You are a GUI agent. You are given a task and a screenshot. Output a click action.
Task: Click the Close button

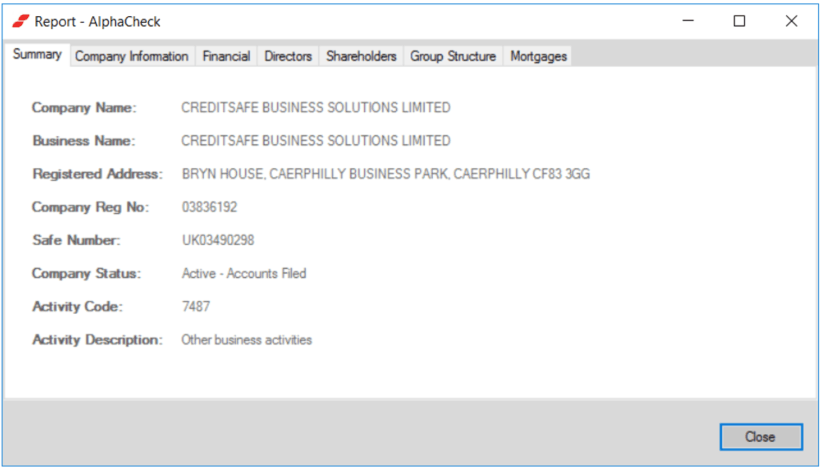tap(760, 437)
